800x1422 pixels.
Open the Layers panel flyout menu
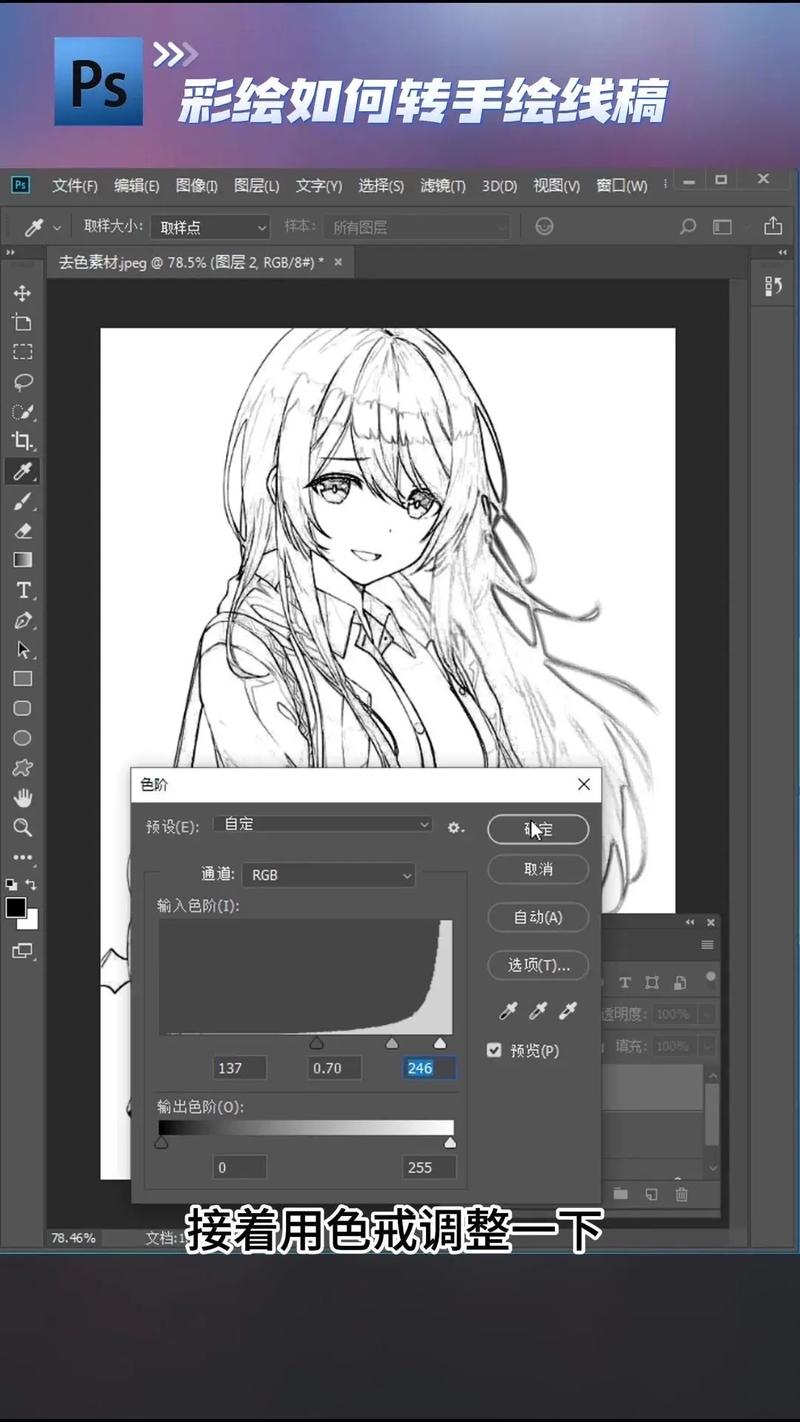pos(708,945)
